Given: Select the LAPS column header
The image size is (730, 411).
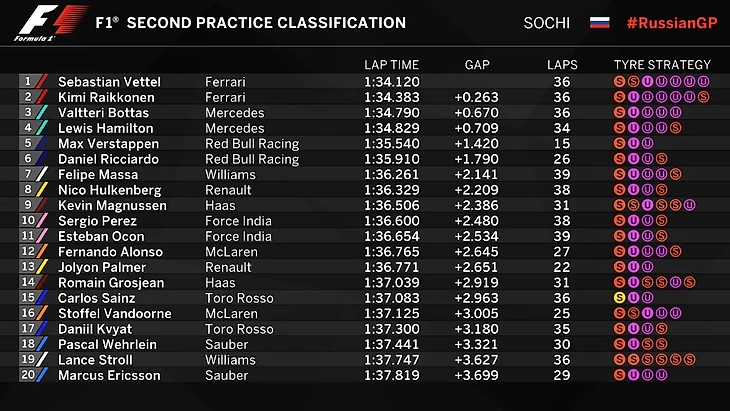Looking at the screenshot, I should 562,65.
